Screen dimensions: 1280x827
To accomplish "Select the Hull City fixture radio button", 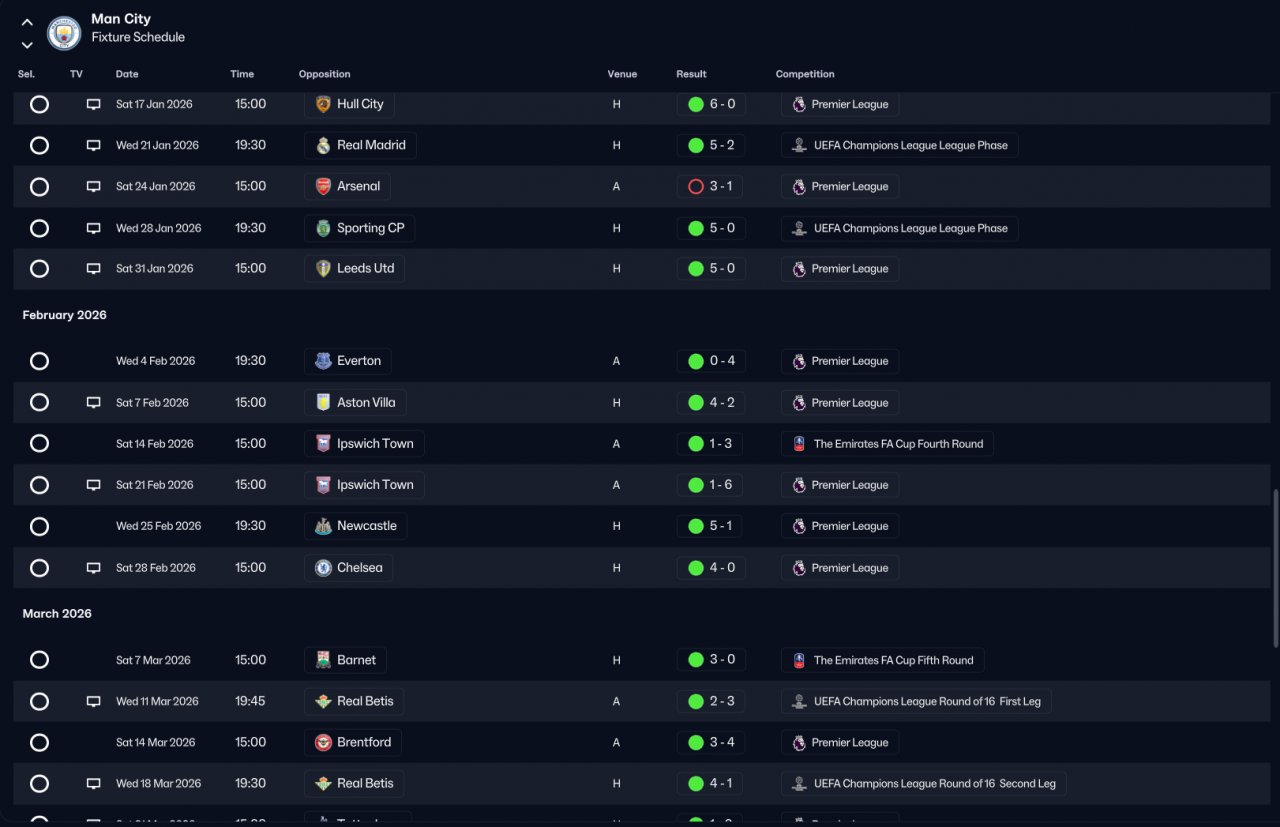I will (x=39, y=104).
